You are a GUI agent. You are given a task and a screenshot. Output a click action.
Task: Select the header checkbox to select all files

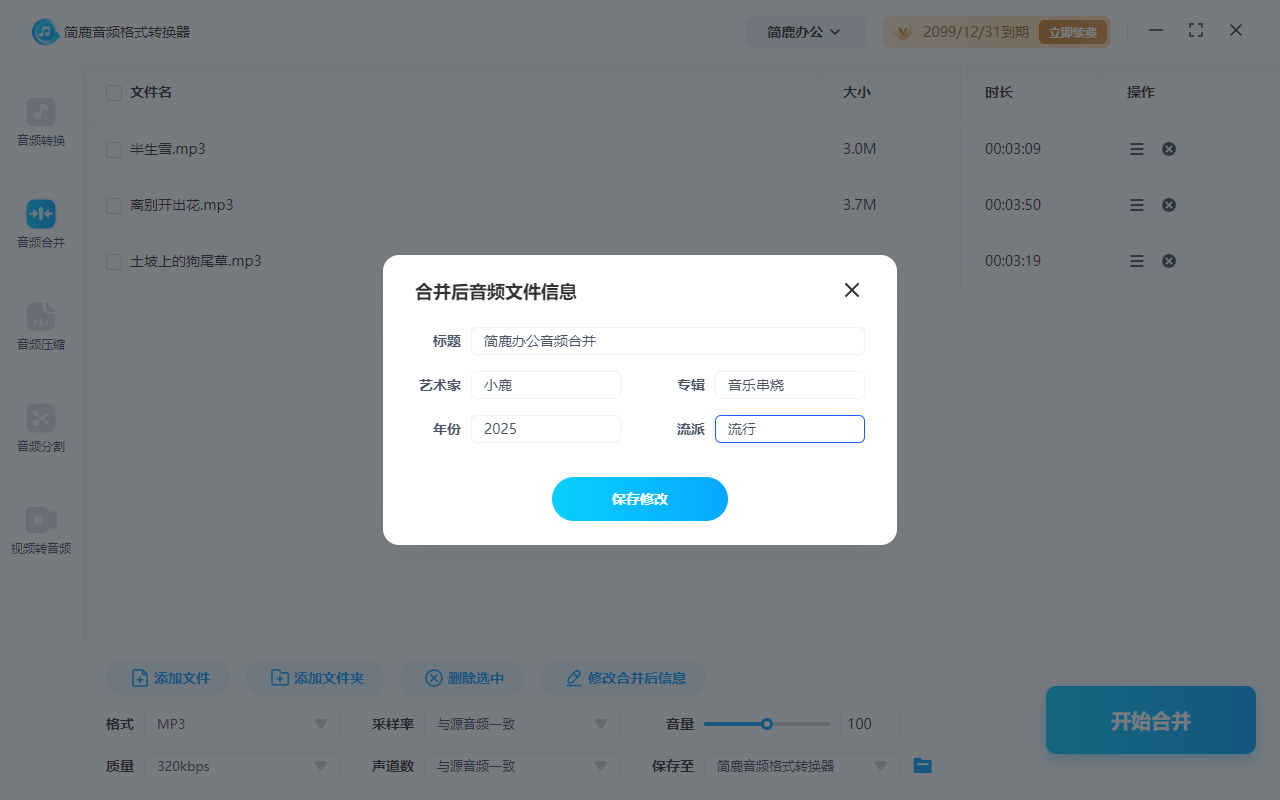(x=113, y=92)
